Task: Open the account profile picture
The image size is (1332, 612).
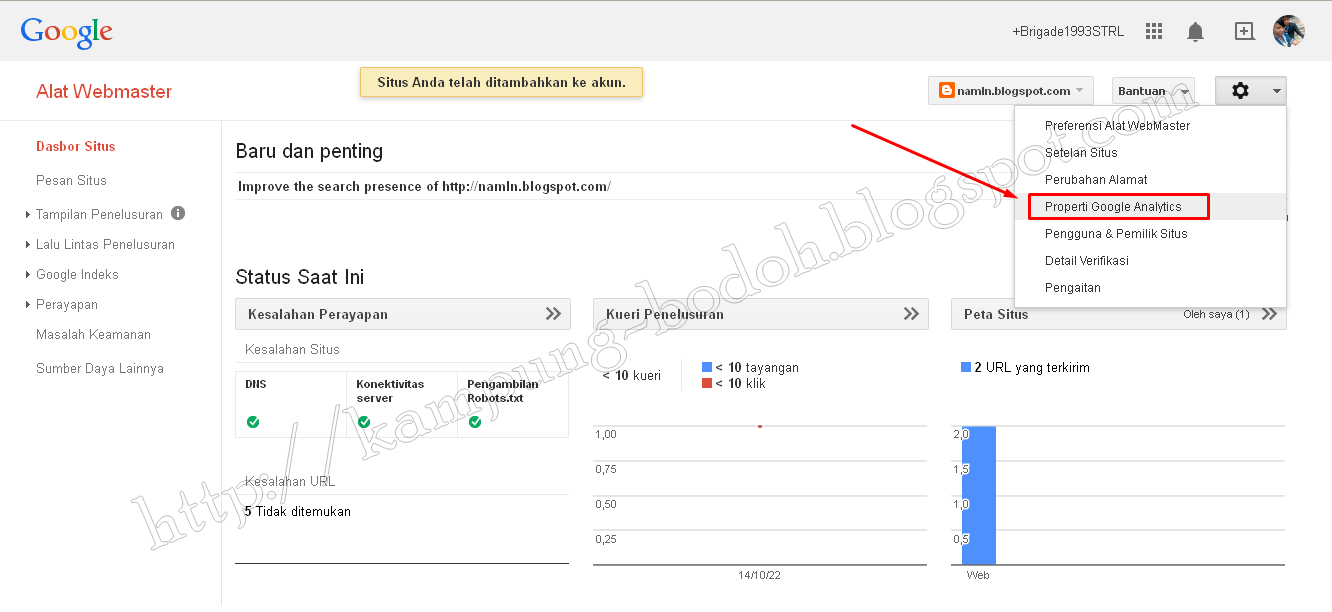Action: [1289, 31]
